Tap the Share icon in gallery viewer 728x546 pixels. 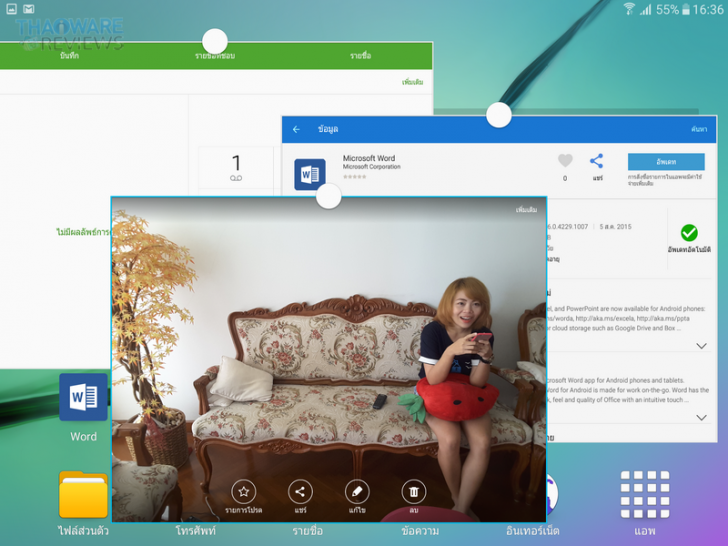tap(300, 492)
